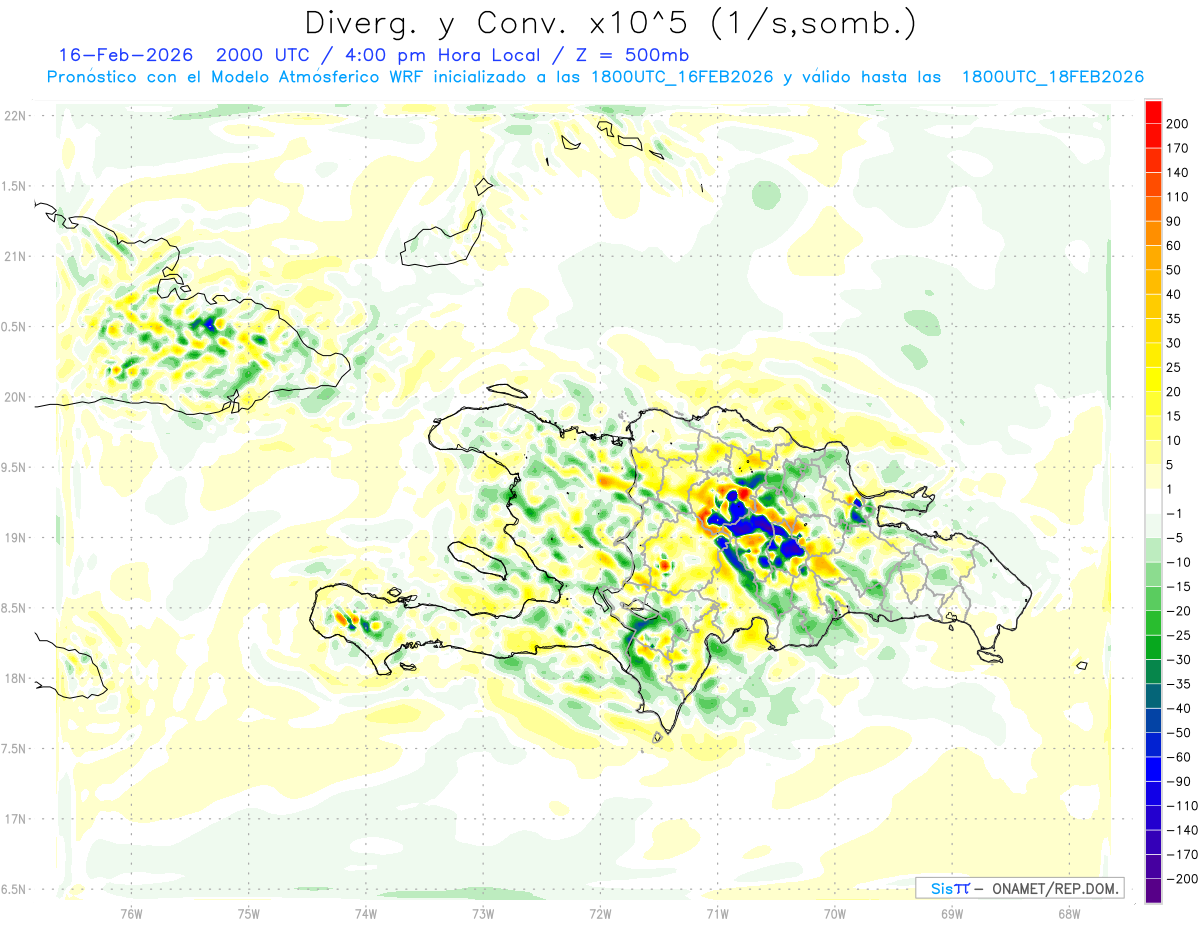Click the '70W' longitude label
Screen dimensions: 1200x927
(x=835, y=914)
